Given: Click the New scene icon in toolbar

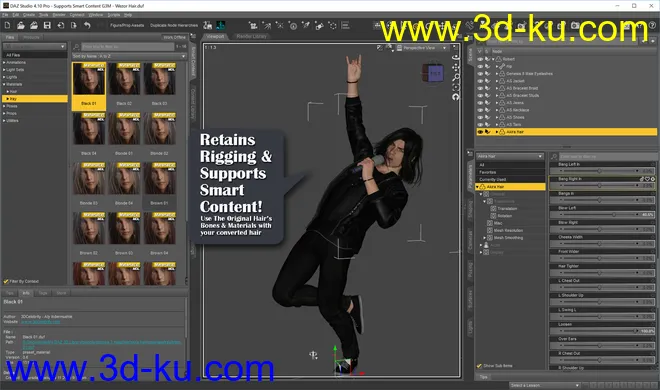Looking at the screenshot, I should coord(8,26).
